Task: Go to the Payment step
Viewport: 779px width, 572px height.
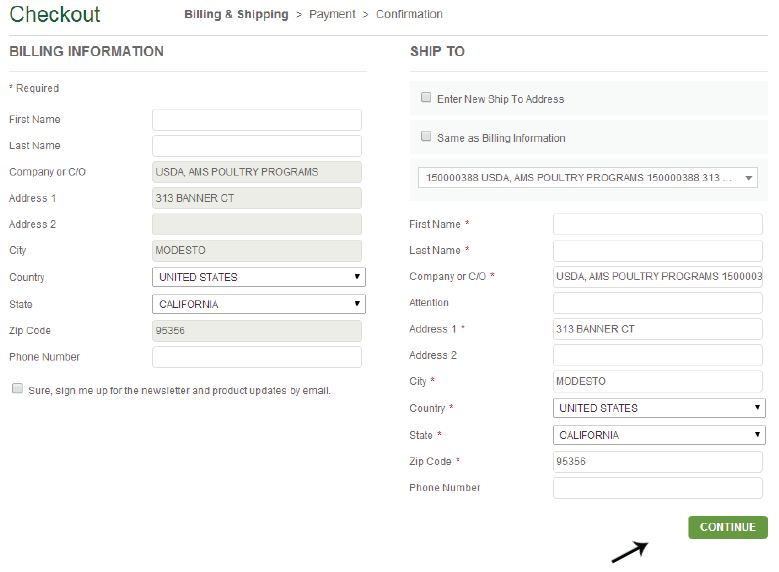Action: [x=332, y=14]
